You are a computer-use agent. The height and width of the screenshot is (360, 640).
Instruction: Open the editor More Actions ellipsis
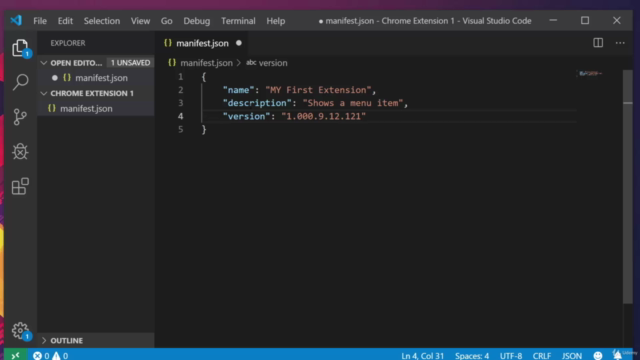click(620, 43)
